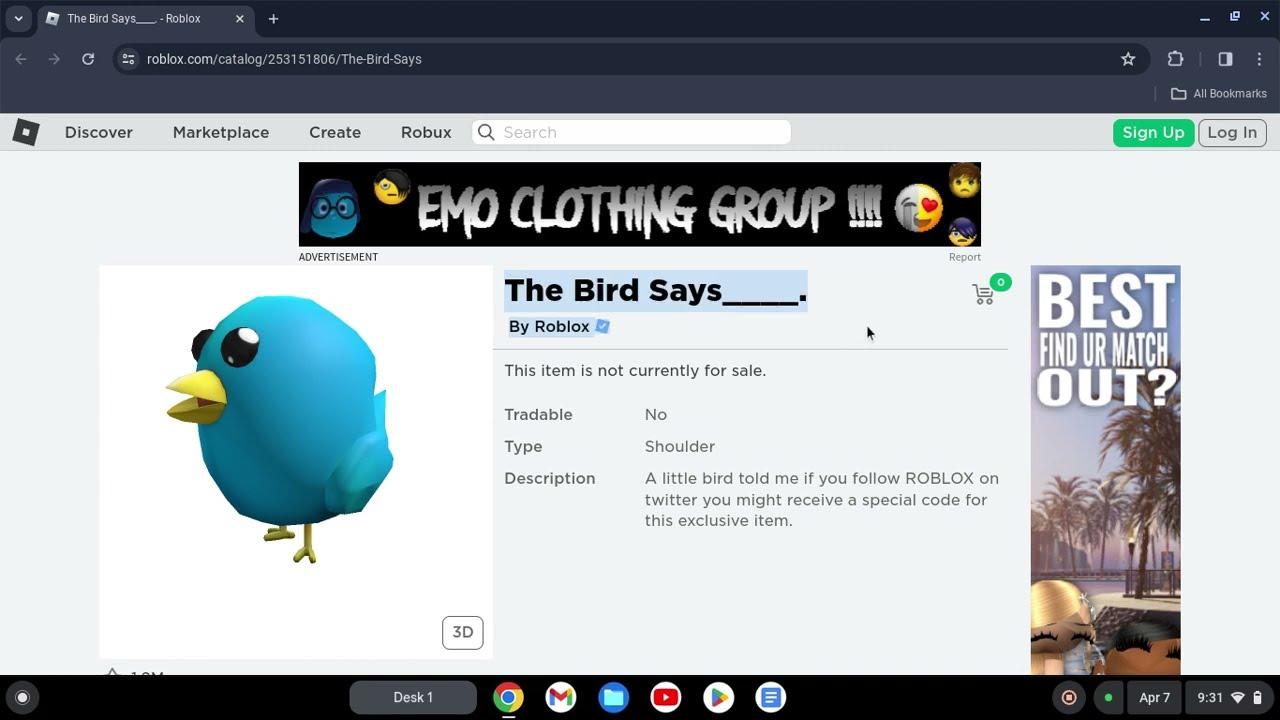View site information icon in address bar

[128, 59]
